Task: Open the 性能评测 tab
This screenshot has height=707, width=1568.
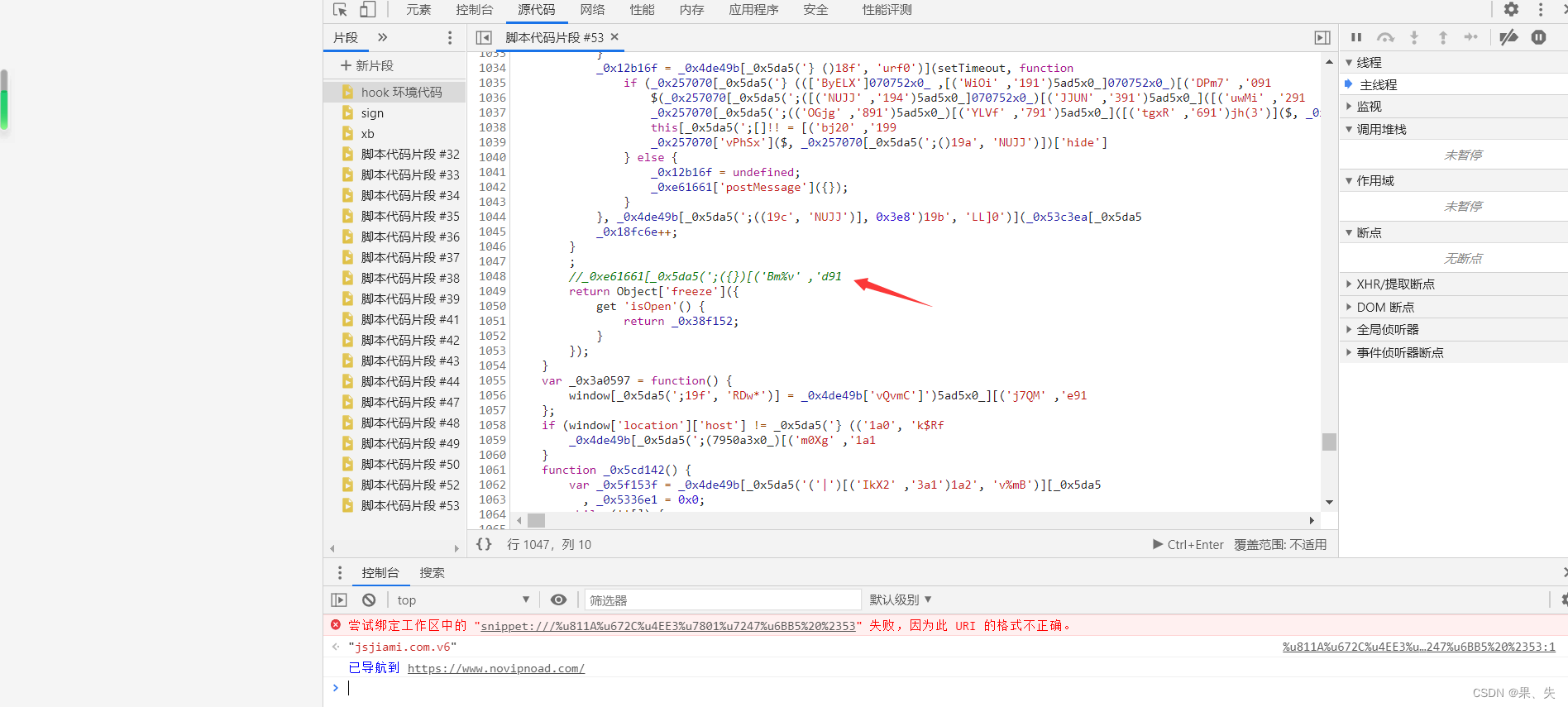Action: [x=887, y=10]
